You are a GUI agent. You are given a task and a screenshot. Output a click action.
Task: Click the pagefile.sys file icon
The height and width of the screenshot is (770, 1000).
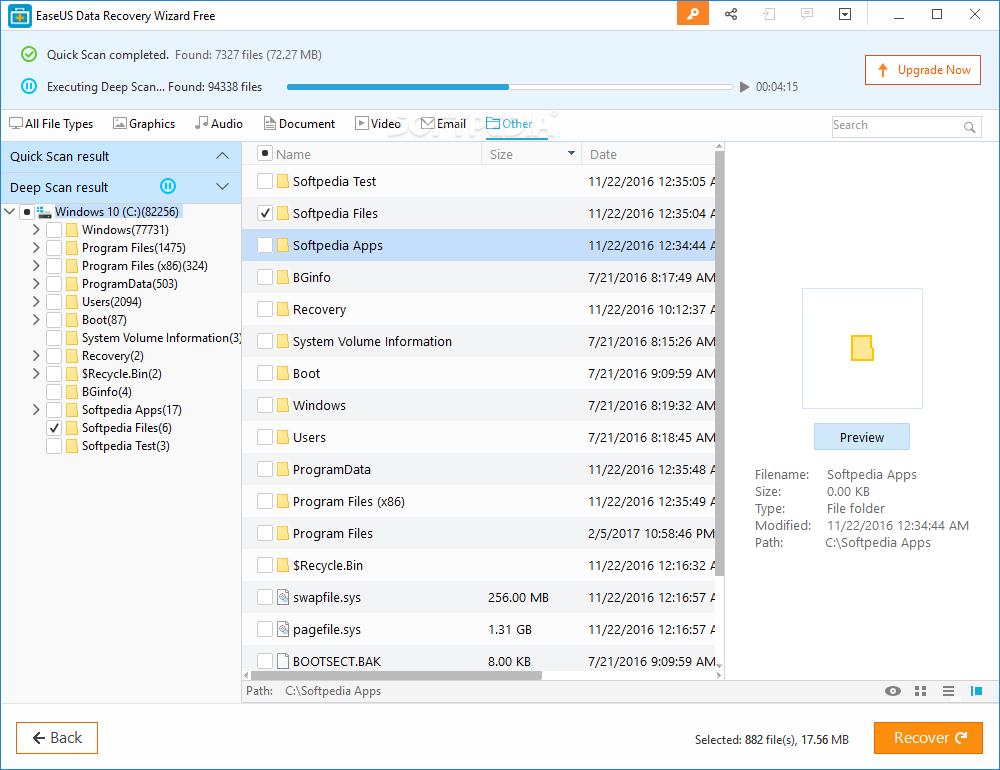(283, 629)
